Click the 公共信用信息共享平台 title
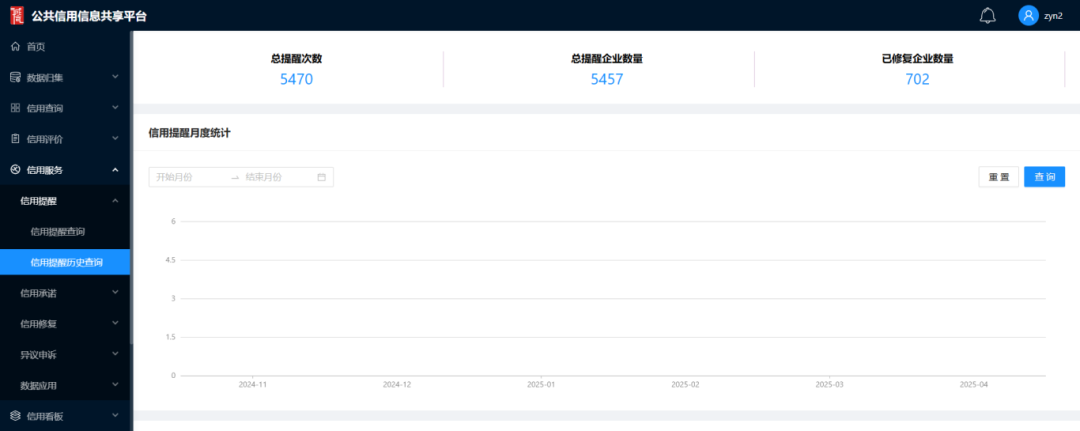Screen dimensions: 1080x431 pyautogui.click(x=89, y=16)
